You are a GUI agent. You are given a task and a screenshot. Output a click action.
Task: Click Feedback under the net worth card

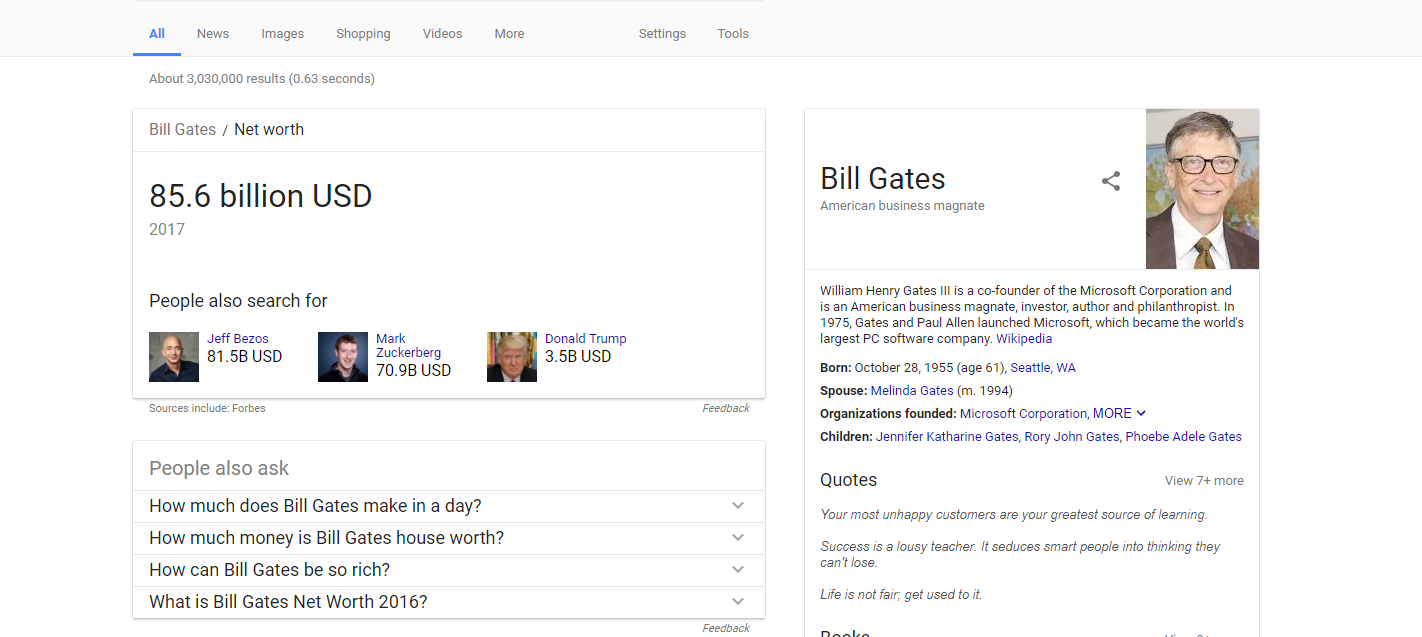(725, 408)
